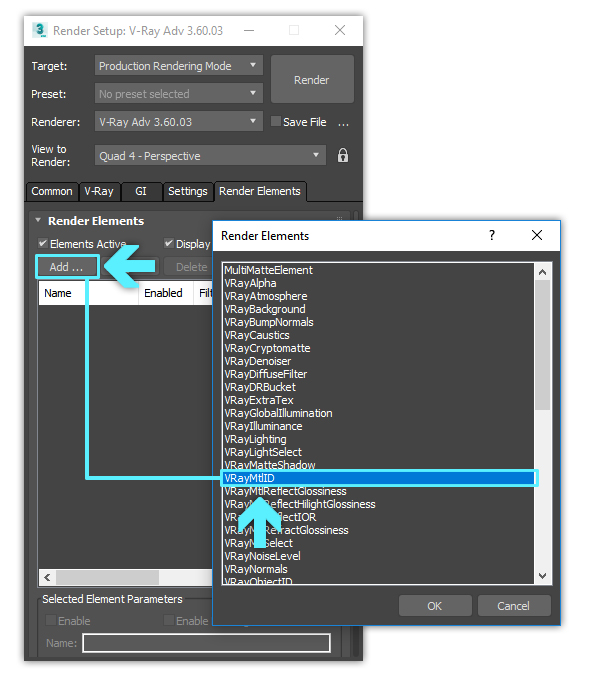Screen dimensions: 589x685
Task: Click the vertical scrollbar thumb of elements list
Action: point(543,345)
